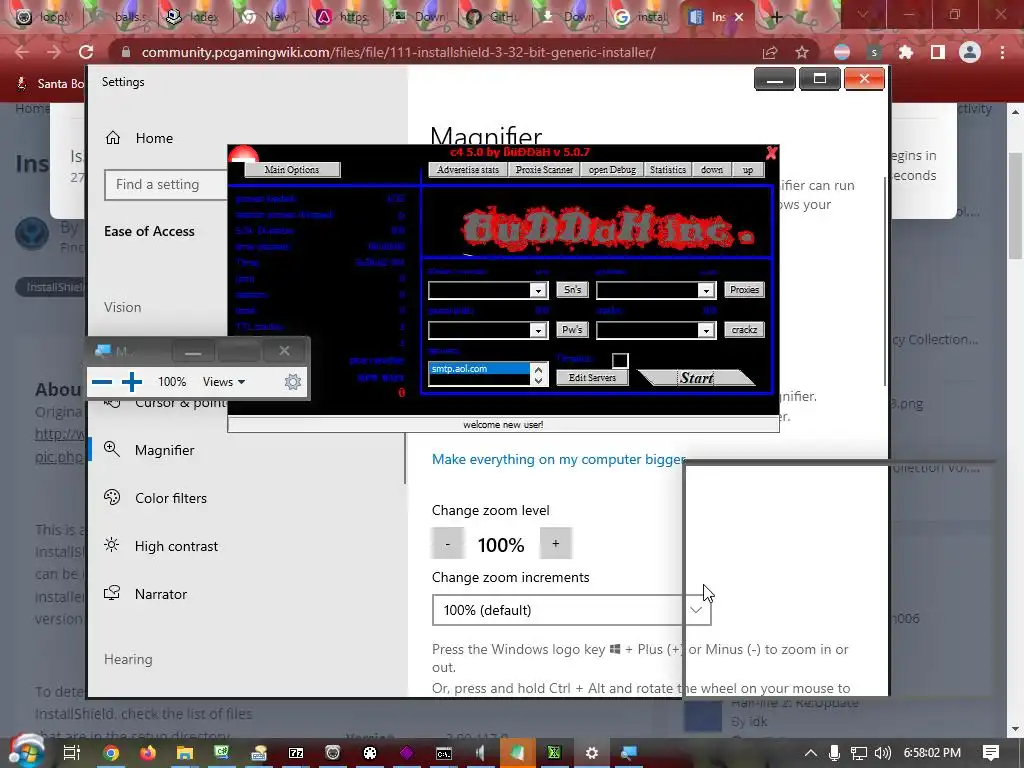This screenshot has width=1024, height=768.
Task: Open Settings gear on the taskbar
Action: [x=592, y=753]
